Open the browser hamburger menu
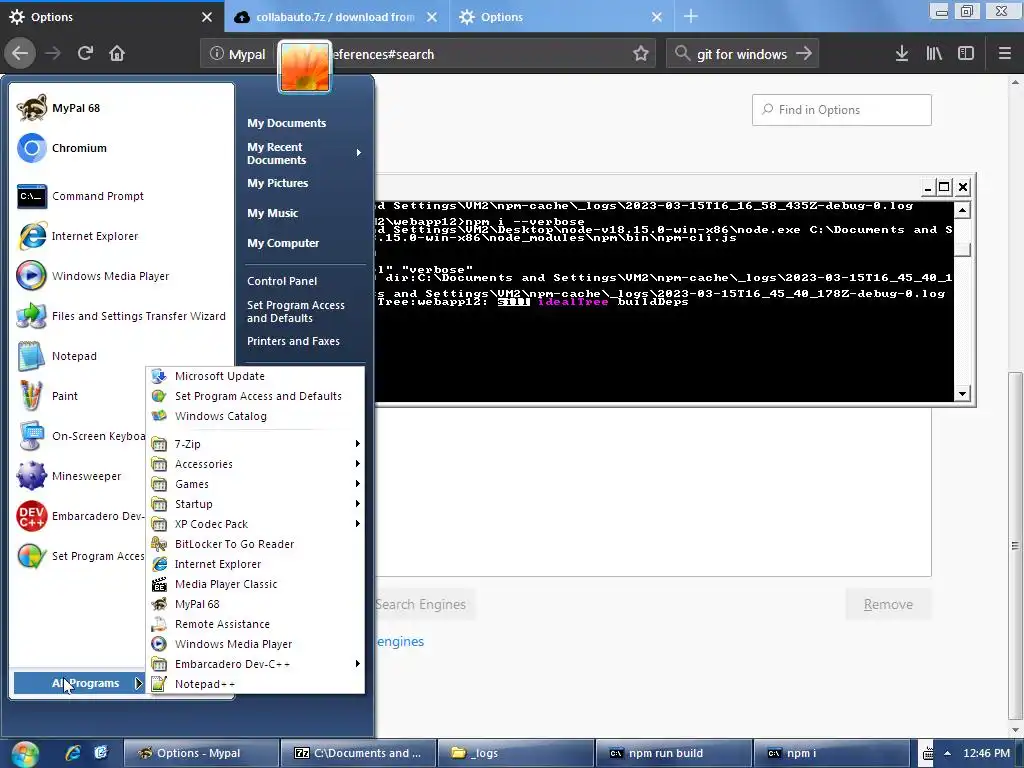This screenshot has width=1024, height=768. (1004, 54)
